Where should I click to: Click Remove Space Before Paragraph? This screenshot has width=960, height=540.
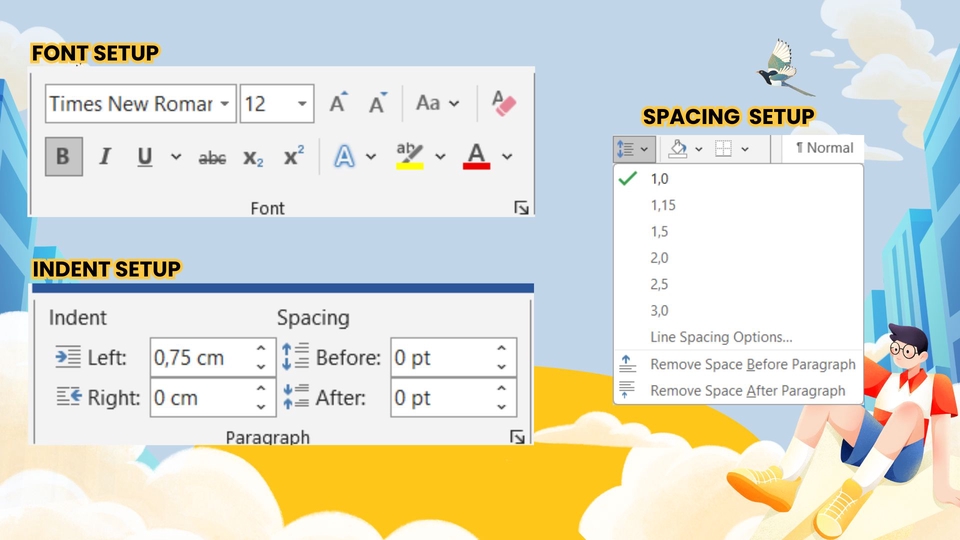click(752, 364)
